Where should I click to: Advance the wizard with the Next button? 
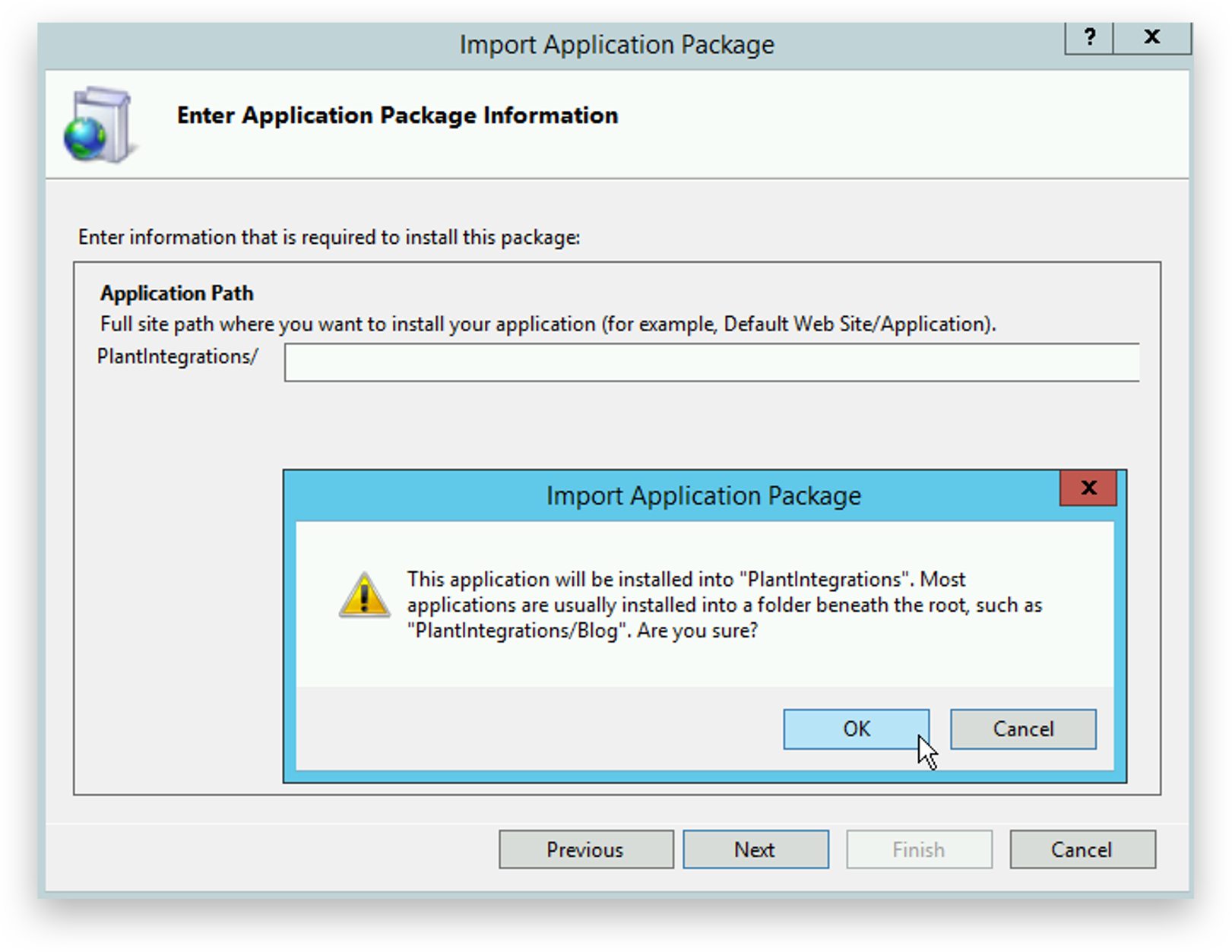tap(755, 849)
